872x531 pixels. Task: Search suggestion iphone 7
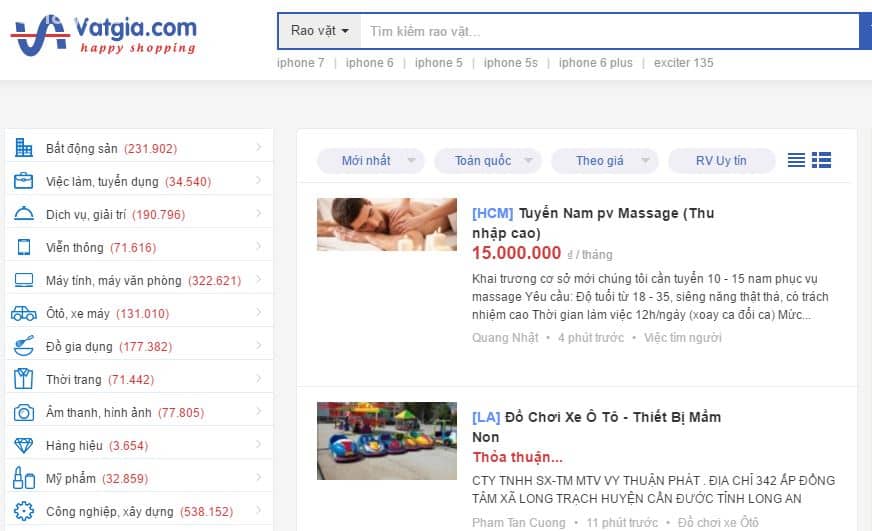tap(300, 63)
